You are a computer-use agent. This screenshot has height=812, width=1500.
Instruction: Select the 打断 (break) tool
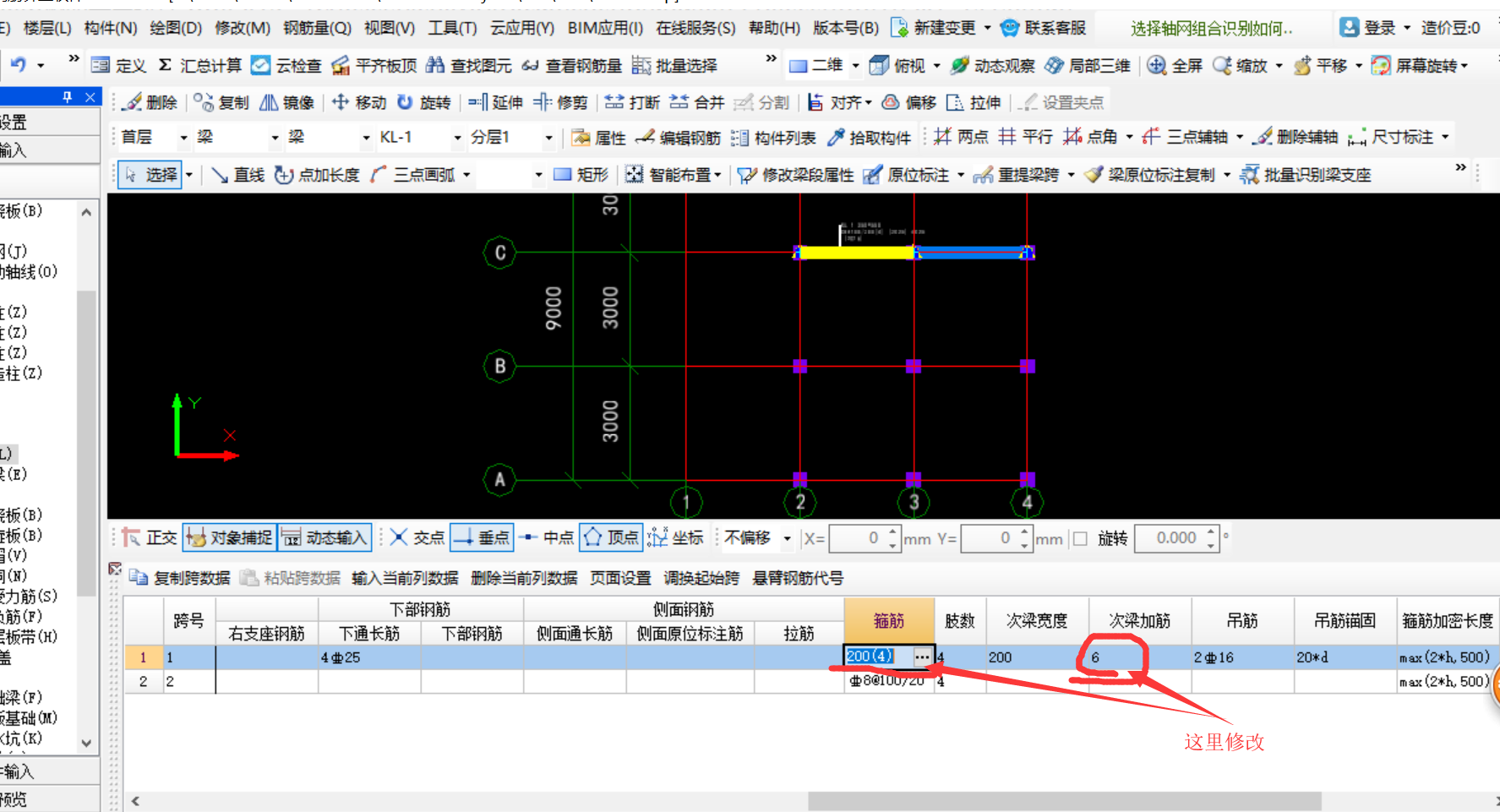point(632,102)
